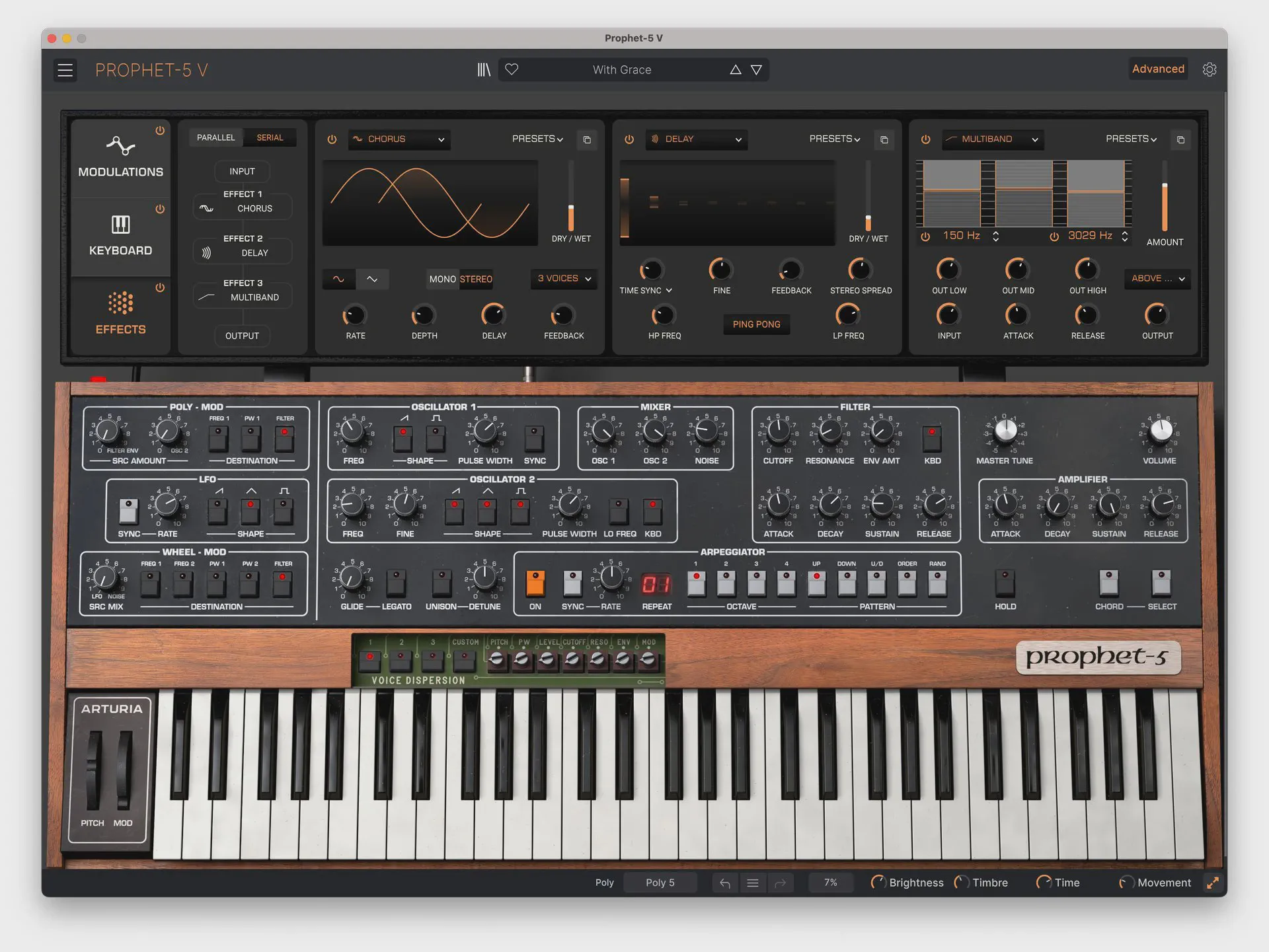The image size is (1269, 952).
Task: Click the undo arrow in bottom bar
Action: tap(725, 883)
